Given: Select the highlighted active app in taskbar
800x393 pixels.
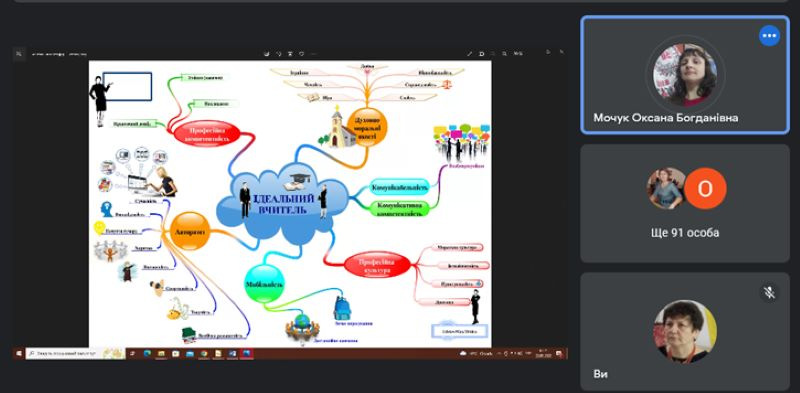Looking at the screenshot, I should 246,354.
